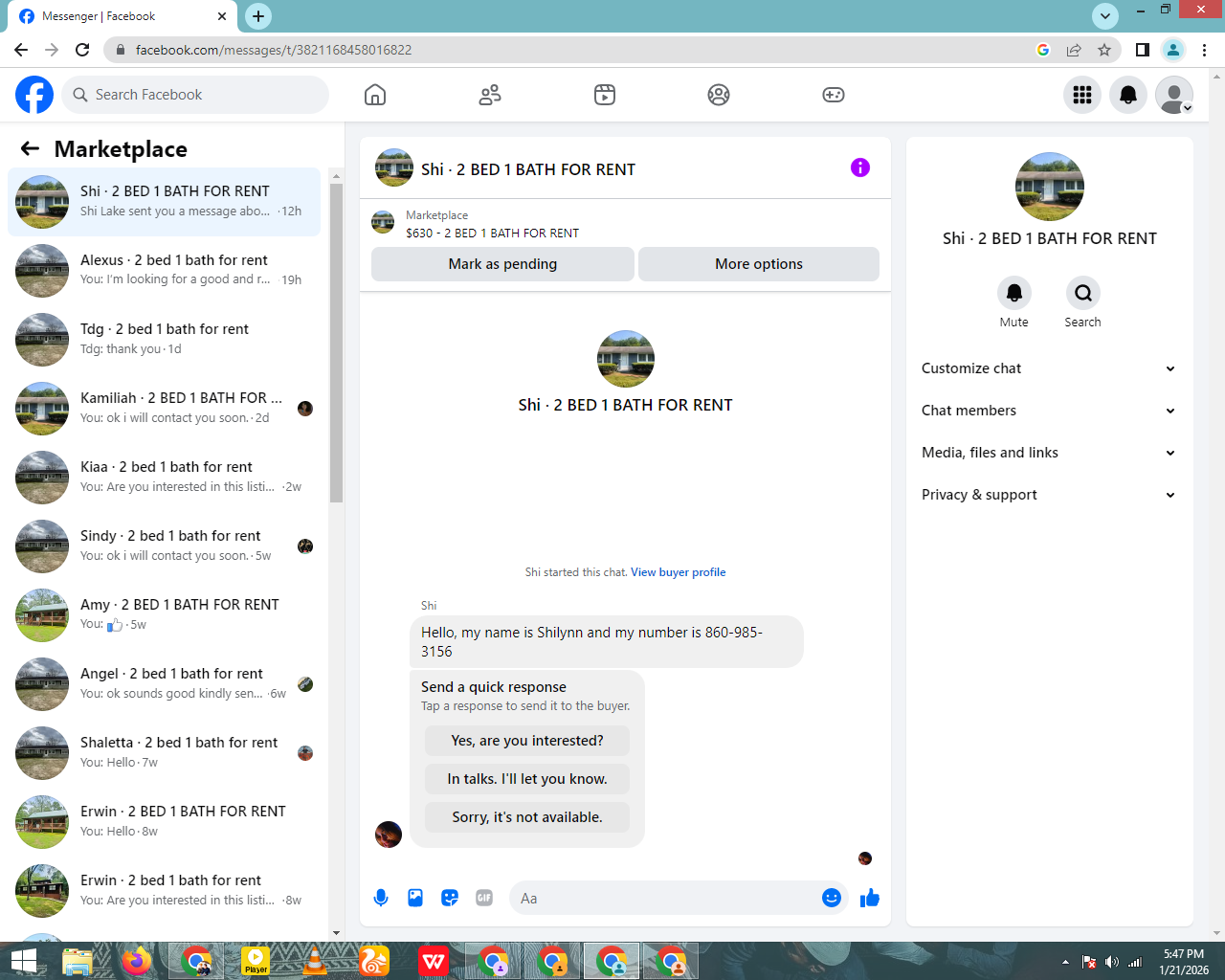
Task: Open the Notifications bell in the top bar
Action: pyautogui.click(x=1128, y=95)
